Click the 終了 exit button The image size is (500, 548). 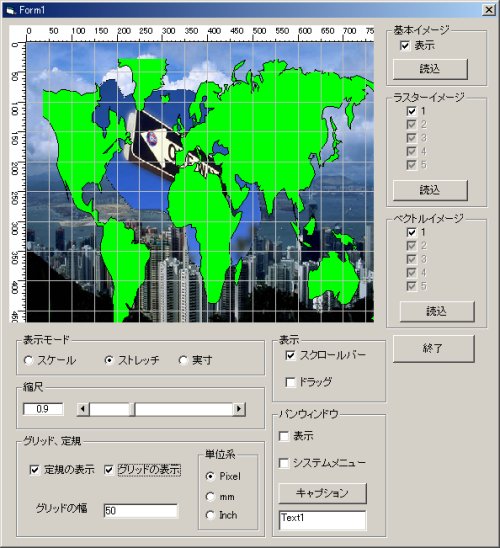click(x=434, y=348)
